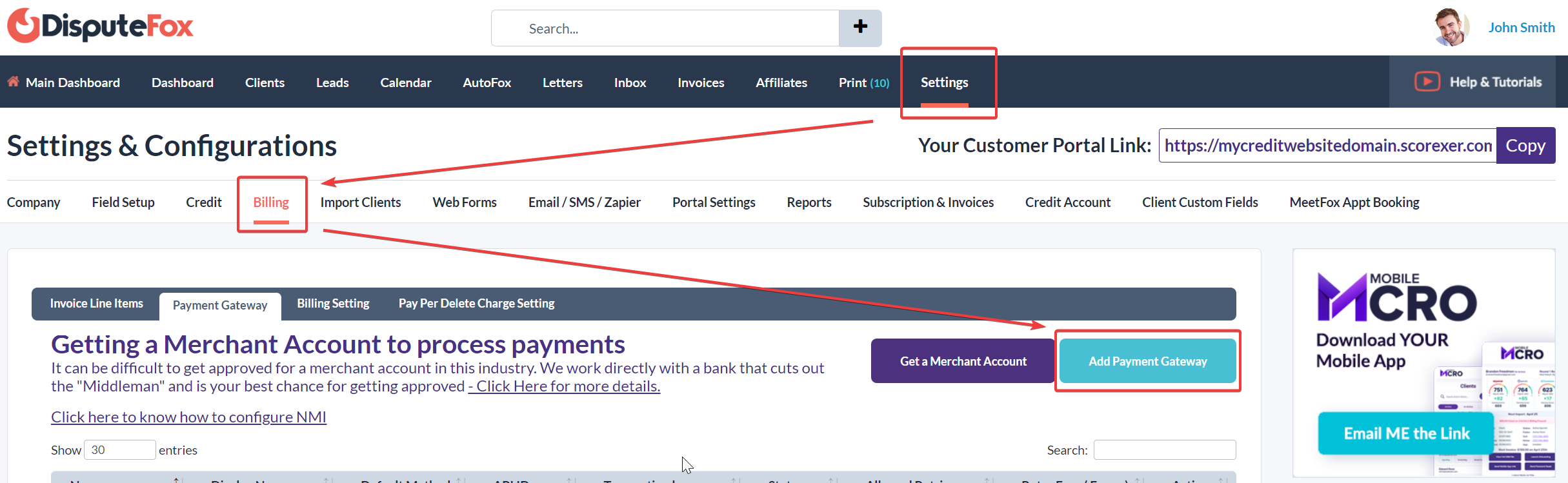
Task: Click the DisputeFox logo
Action: 99,26
